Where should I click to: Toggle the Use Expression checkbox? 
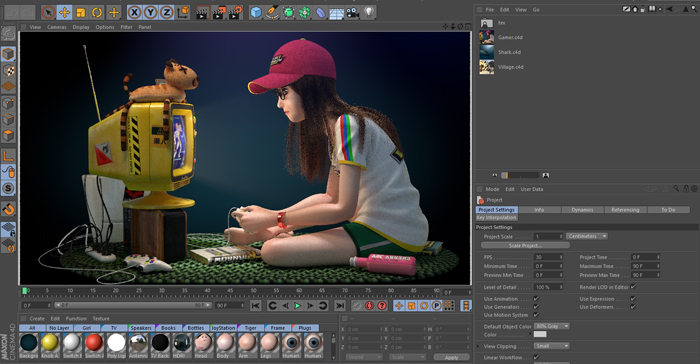(x=633, y=299)
